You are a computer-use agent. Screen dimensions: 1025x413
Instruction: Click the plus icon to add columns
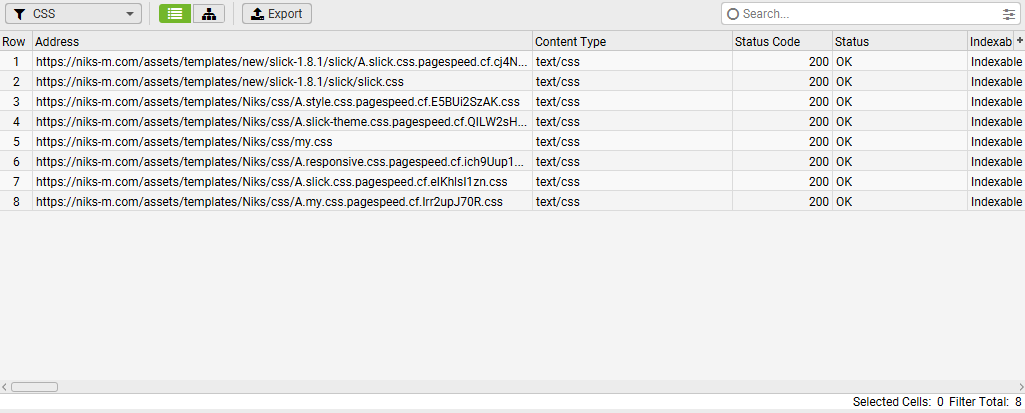(1019, 41)
